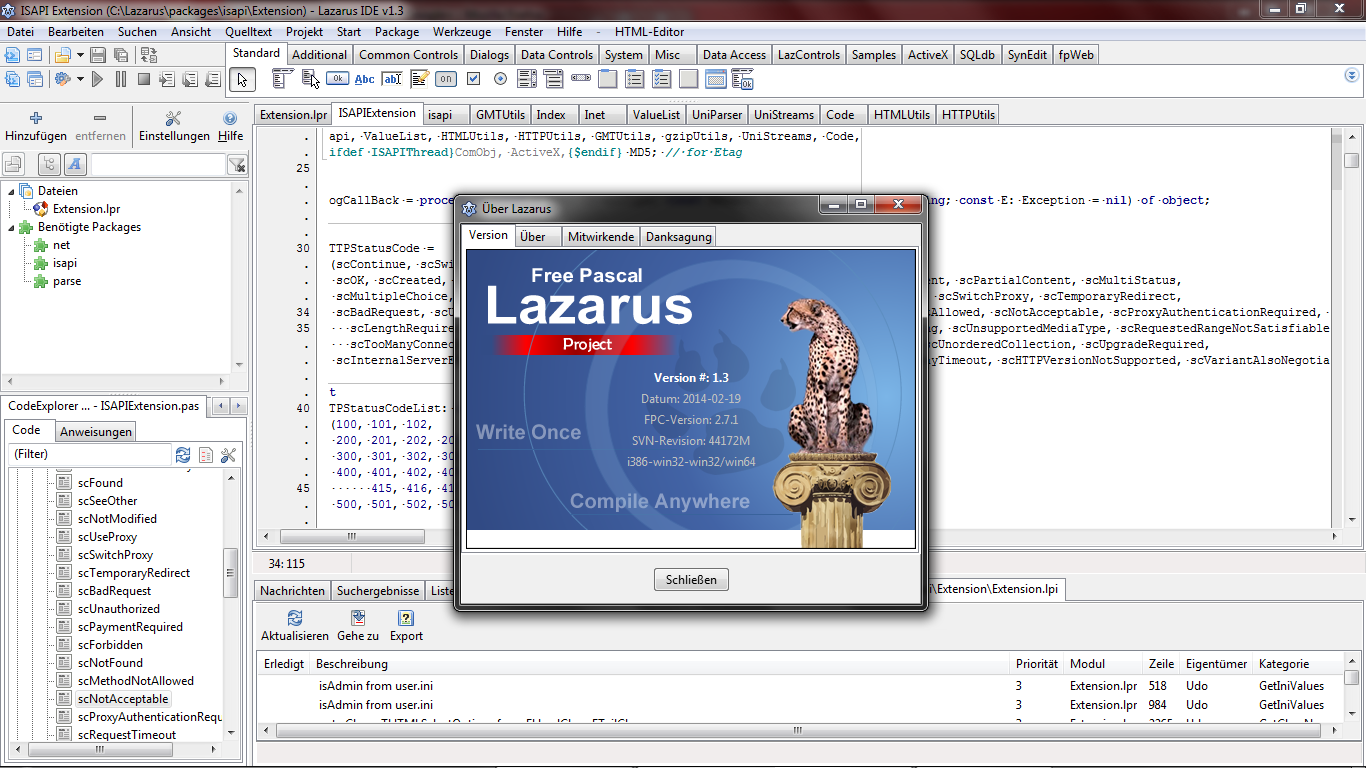Image resolution: width=1366 pixels, height=768 pixels.
Task: Click the Pause debugging icon
Action: coord(121,79)
